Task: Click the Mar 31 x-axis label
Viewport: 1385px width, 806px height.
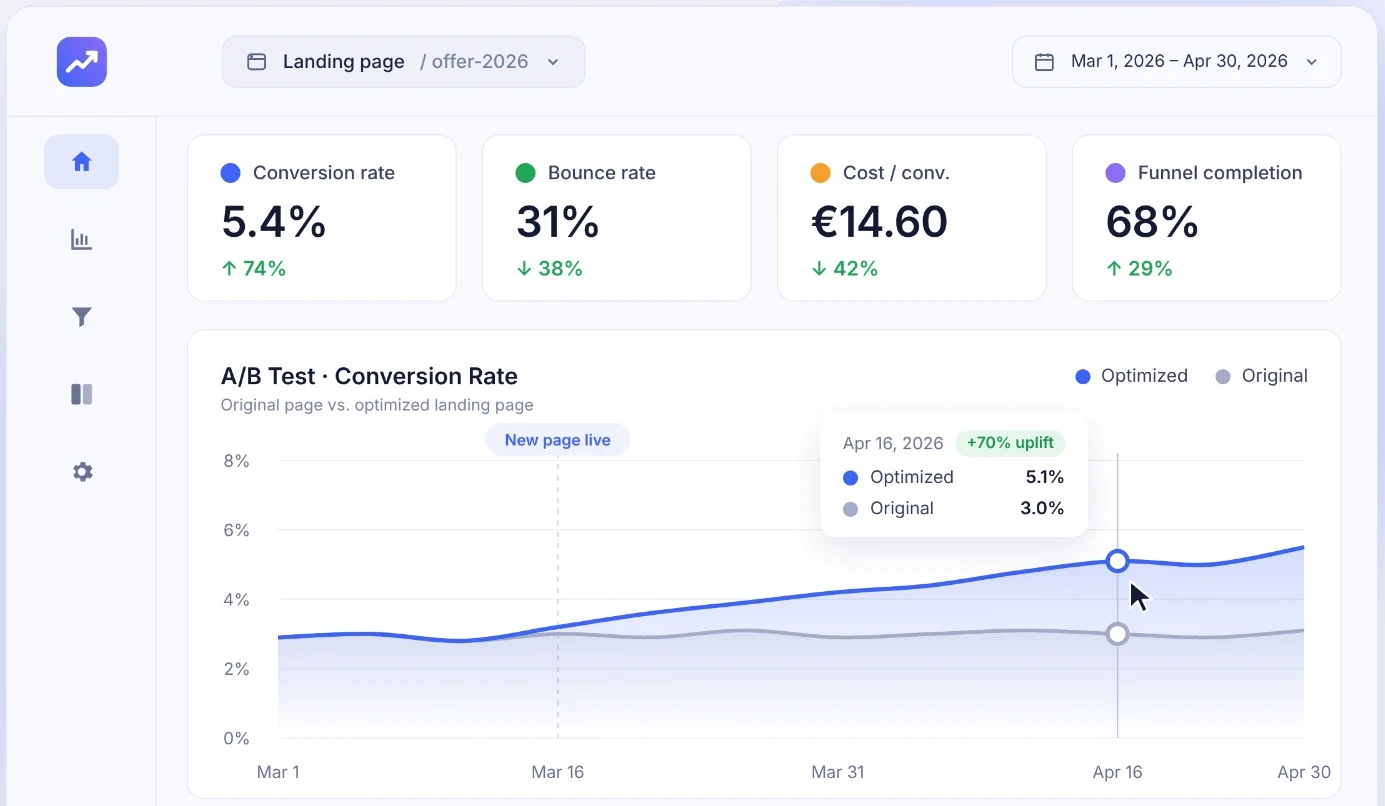Action: pyautogui.click(x=838, y=772)
